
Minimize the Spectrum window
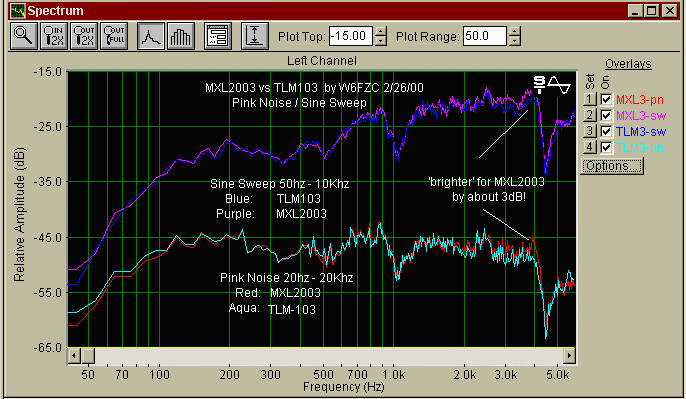point(635,10)
